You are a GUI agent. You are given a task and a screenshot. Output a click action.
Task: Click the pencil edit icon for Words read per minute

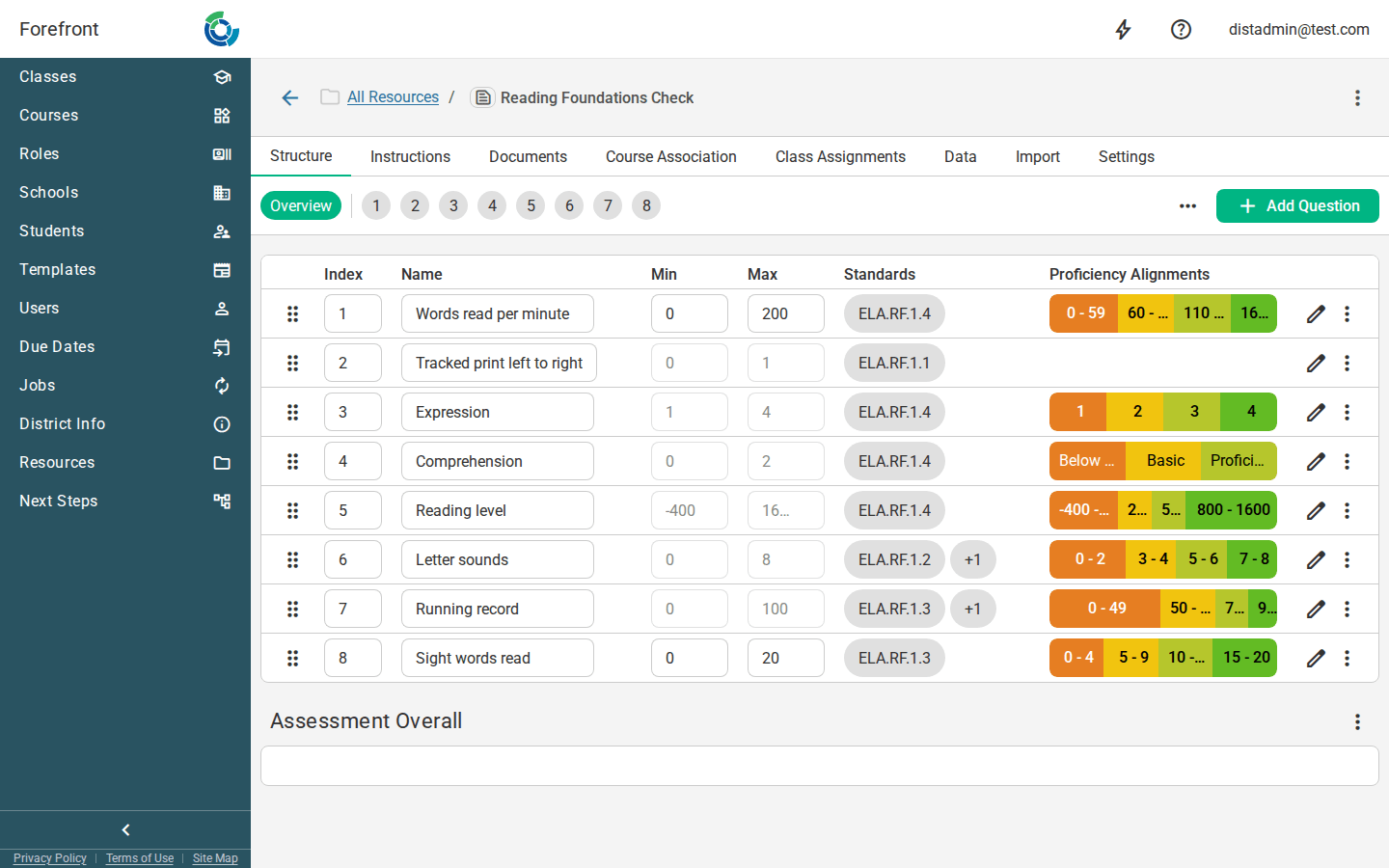click(x=1316, y=313)
